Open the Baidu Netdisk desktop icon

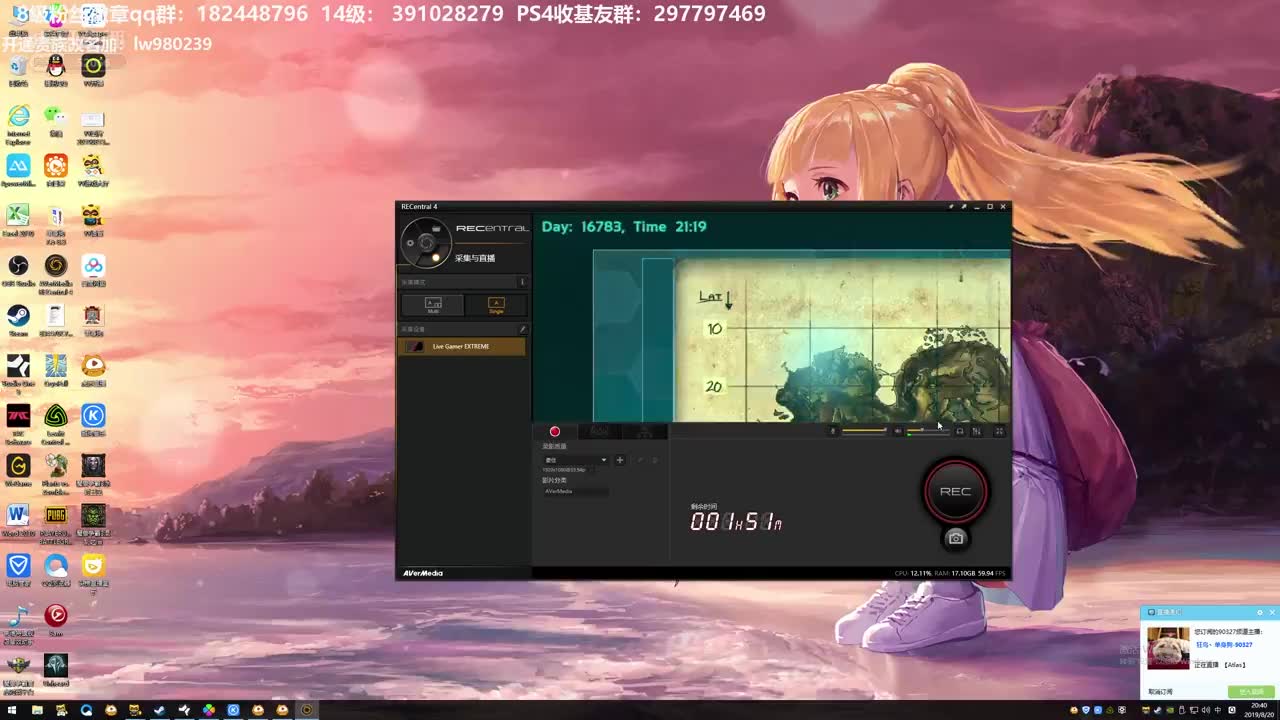[x=93, y=270]
